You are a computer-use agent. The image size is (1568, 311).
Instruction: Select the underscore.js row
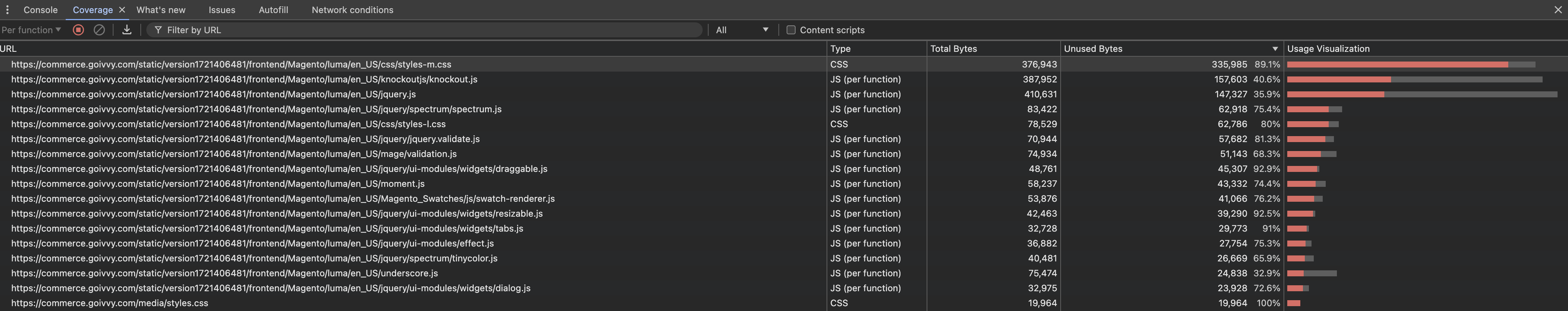pos(784,273)
